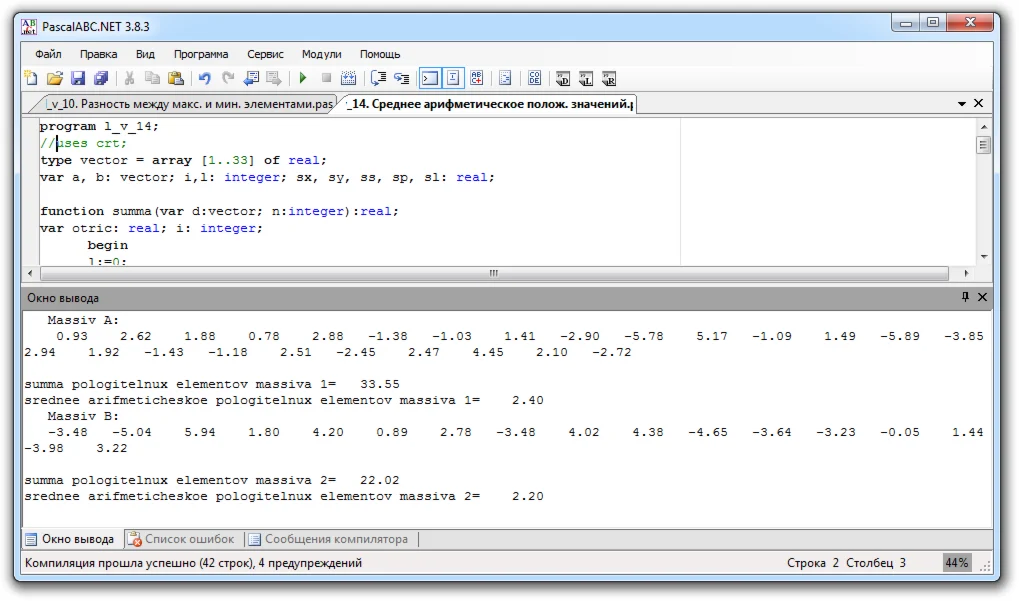This screenshot has width=1019, height=601.
Task: Undo the last edit
Action: point(204,78)
